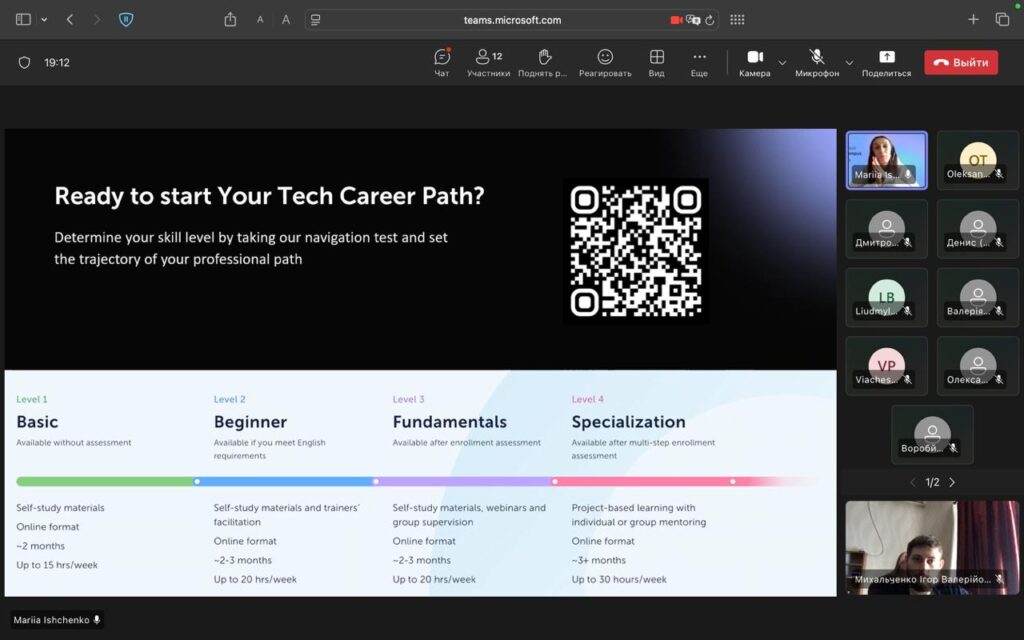
Task: Click the slide heading 'Ready to start Your Tech Career Path?'
Action: click(x=269, y=196)
